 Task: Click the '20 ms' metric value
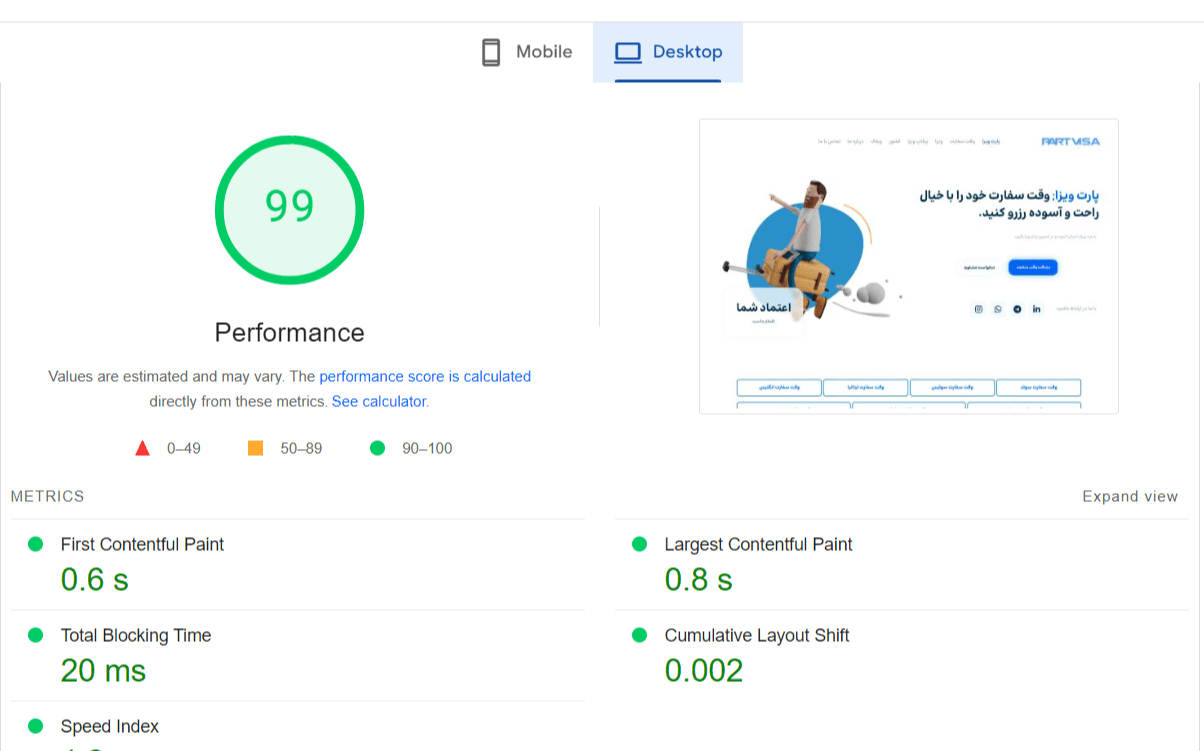tap(104, 671)
